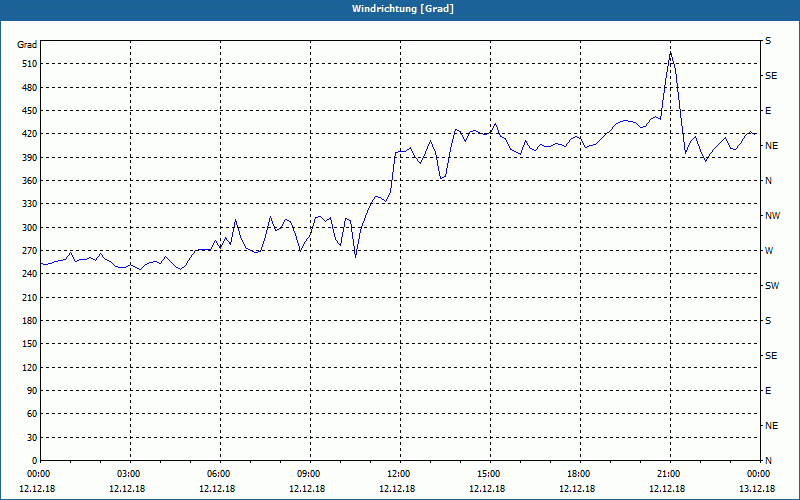This screenshot has height=500, width=800.
Task: Select the E compass label level with 450
Action: pyautogui.click(x=768, y=111)
